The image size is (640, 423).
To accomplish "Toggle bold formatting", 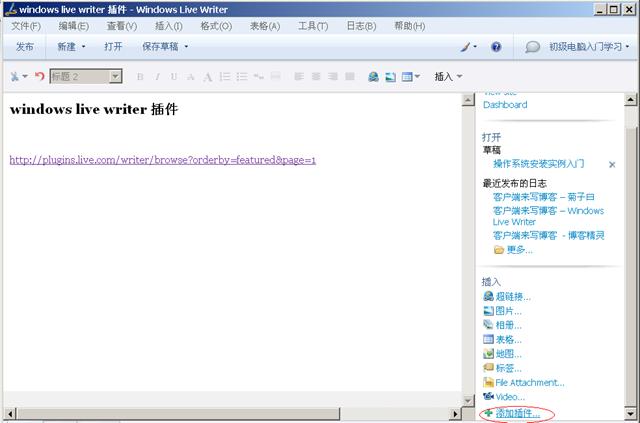I will [140, 77].
